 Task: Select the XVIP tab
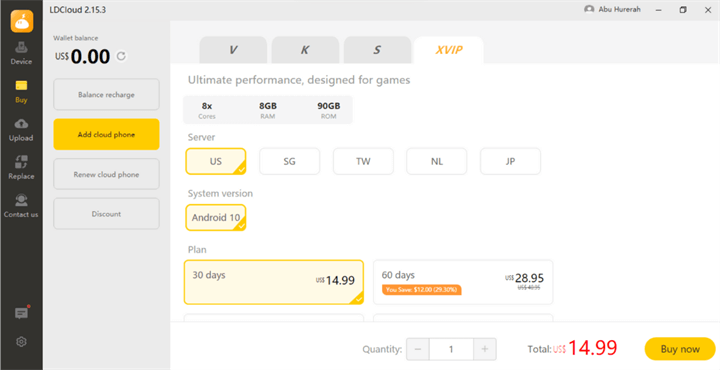coord(449,50)
